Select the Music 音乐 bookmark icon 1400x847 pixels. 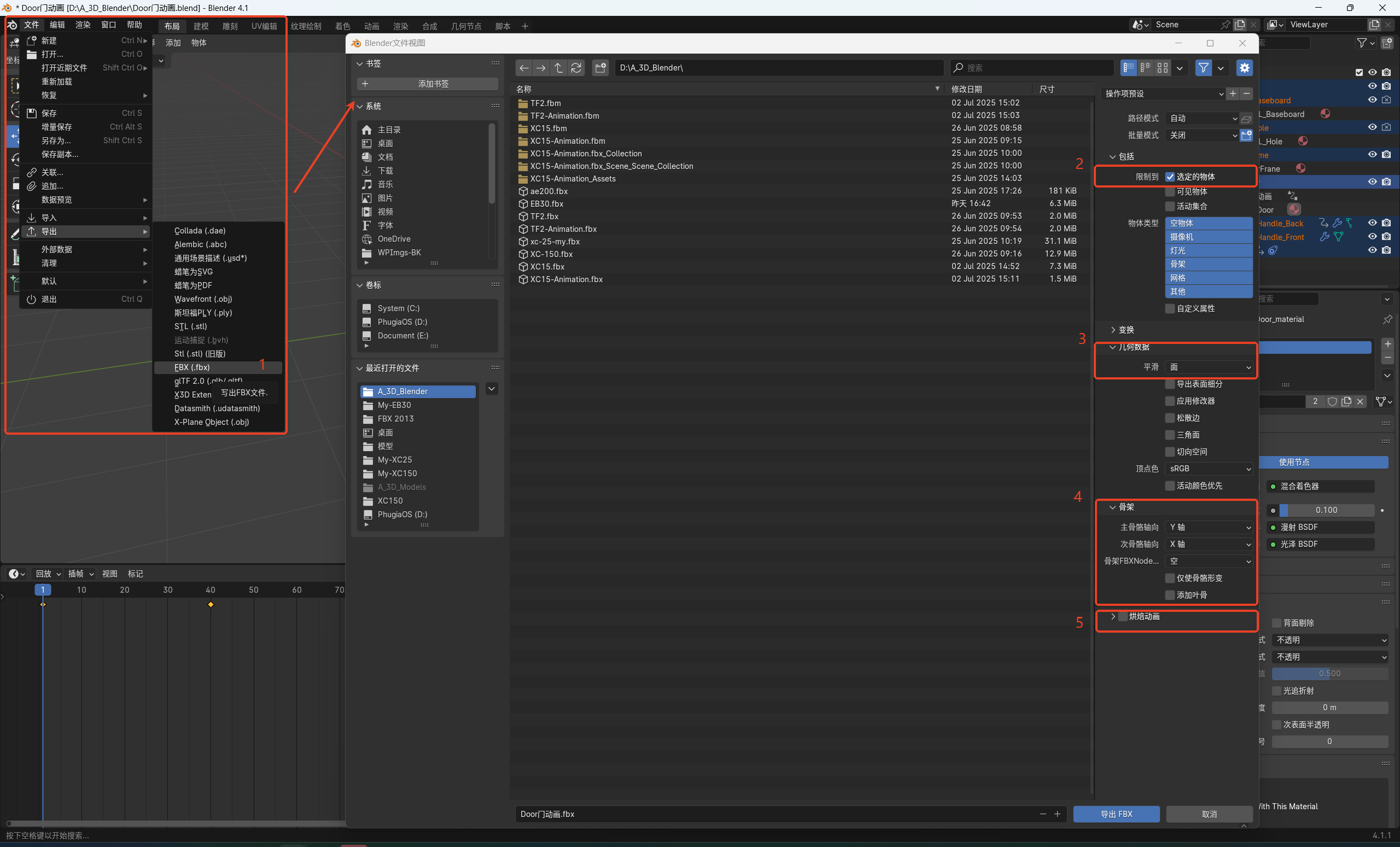366,184
